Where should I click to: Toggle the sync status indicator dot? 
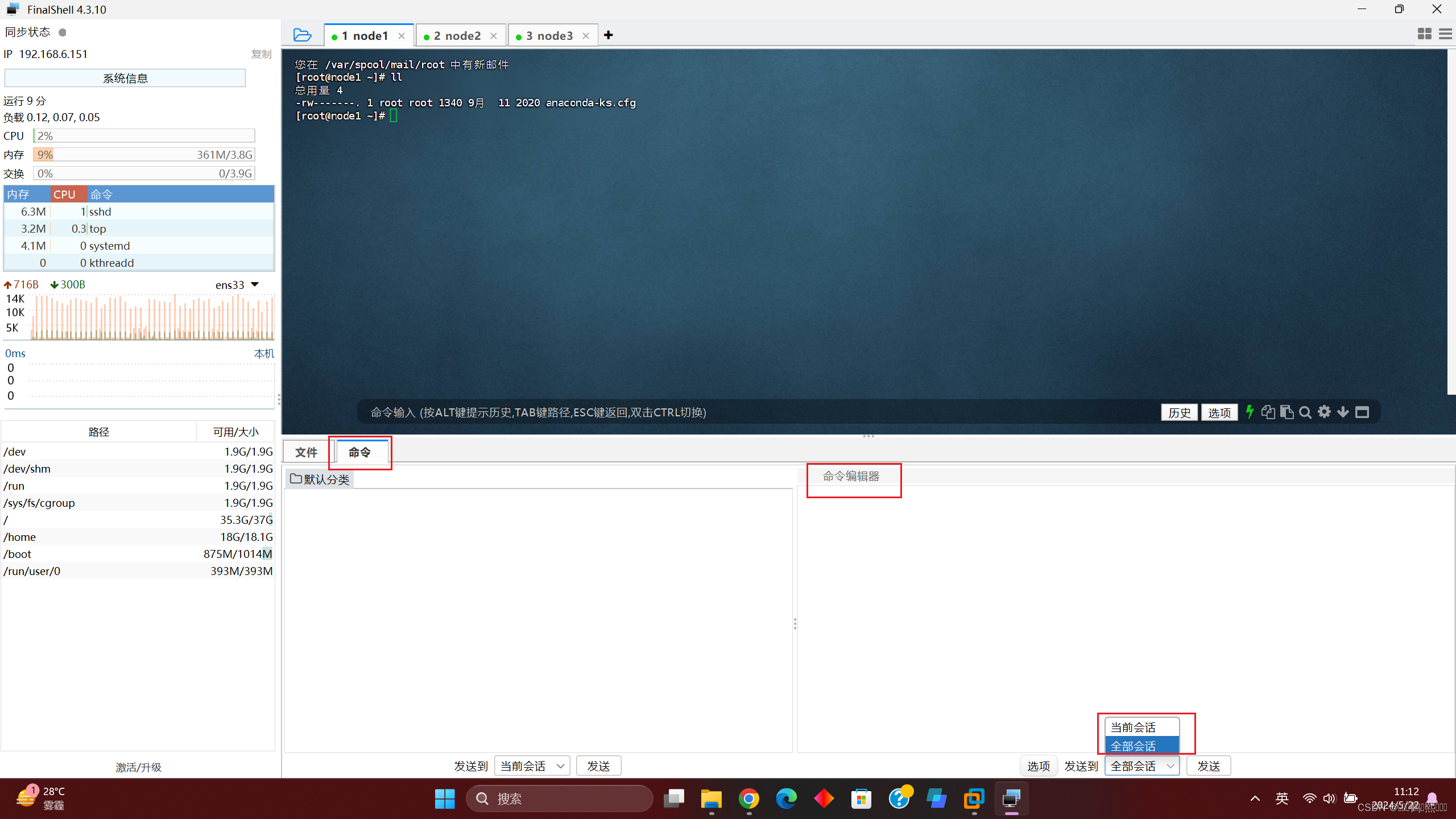63,32
